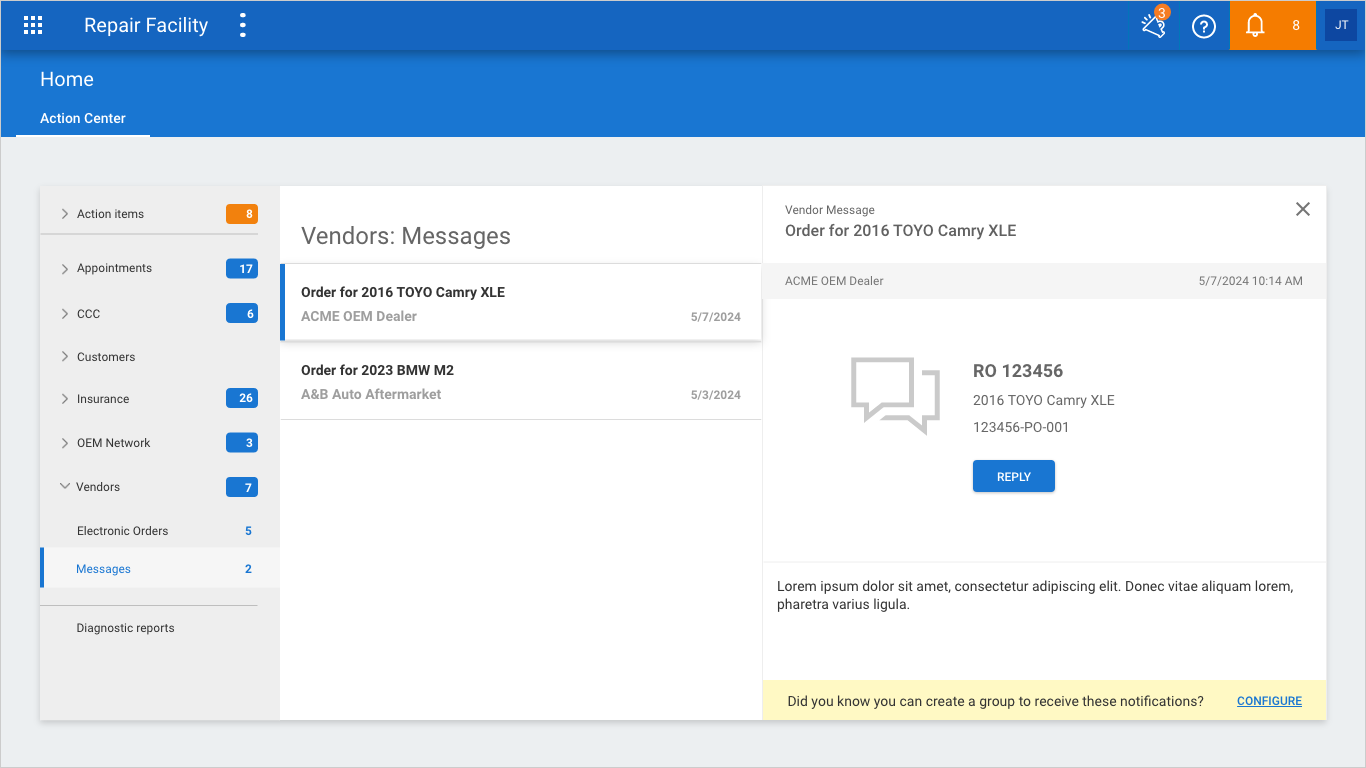The height and width of the screenshot is (768, 1366).
Task: Open the JT user avatar menu
Action: 1341,25
